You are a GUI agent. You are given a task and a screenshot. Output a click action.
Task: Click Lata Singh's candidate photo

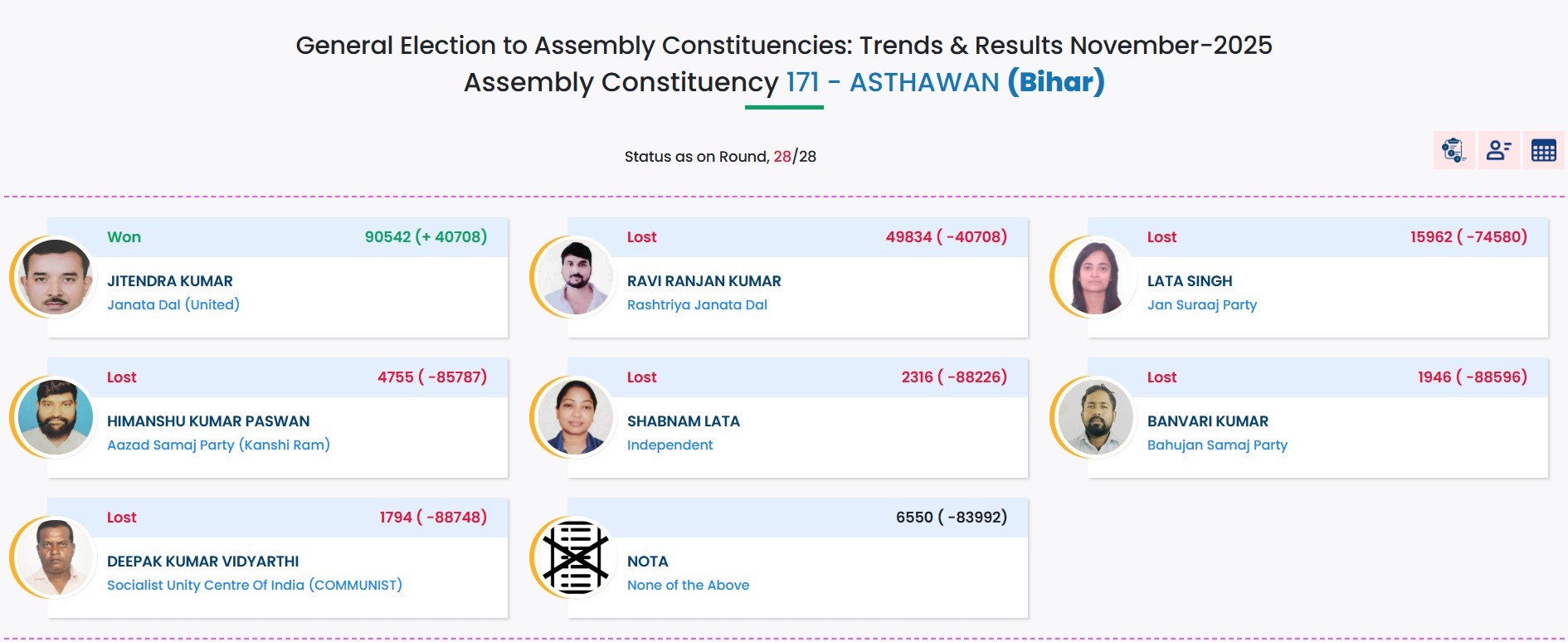pyautogui.click(x=1096, y=278)
